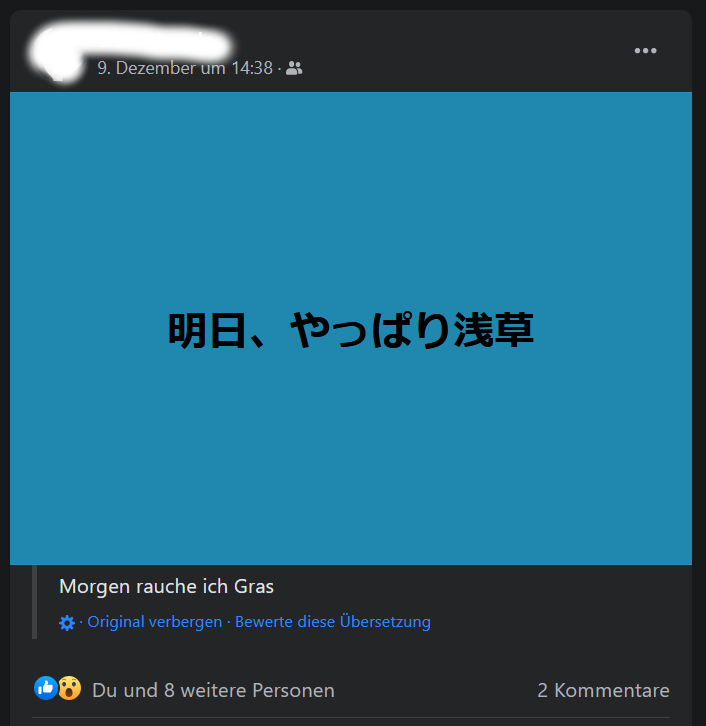
Task: Click the word Gras in the translation
Action: point(254,587)
